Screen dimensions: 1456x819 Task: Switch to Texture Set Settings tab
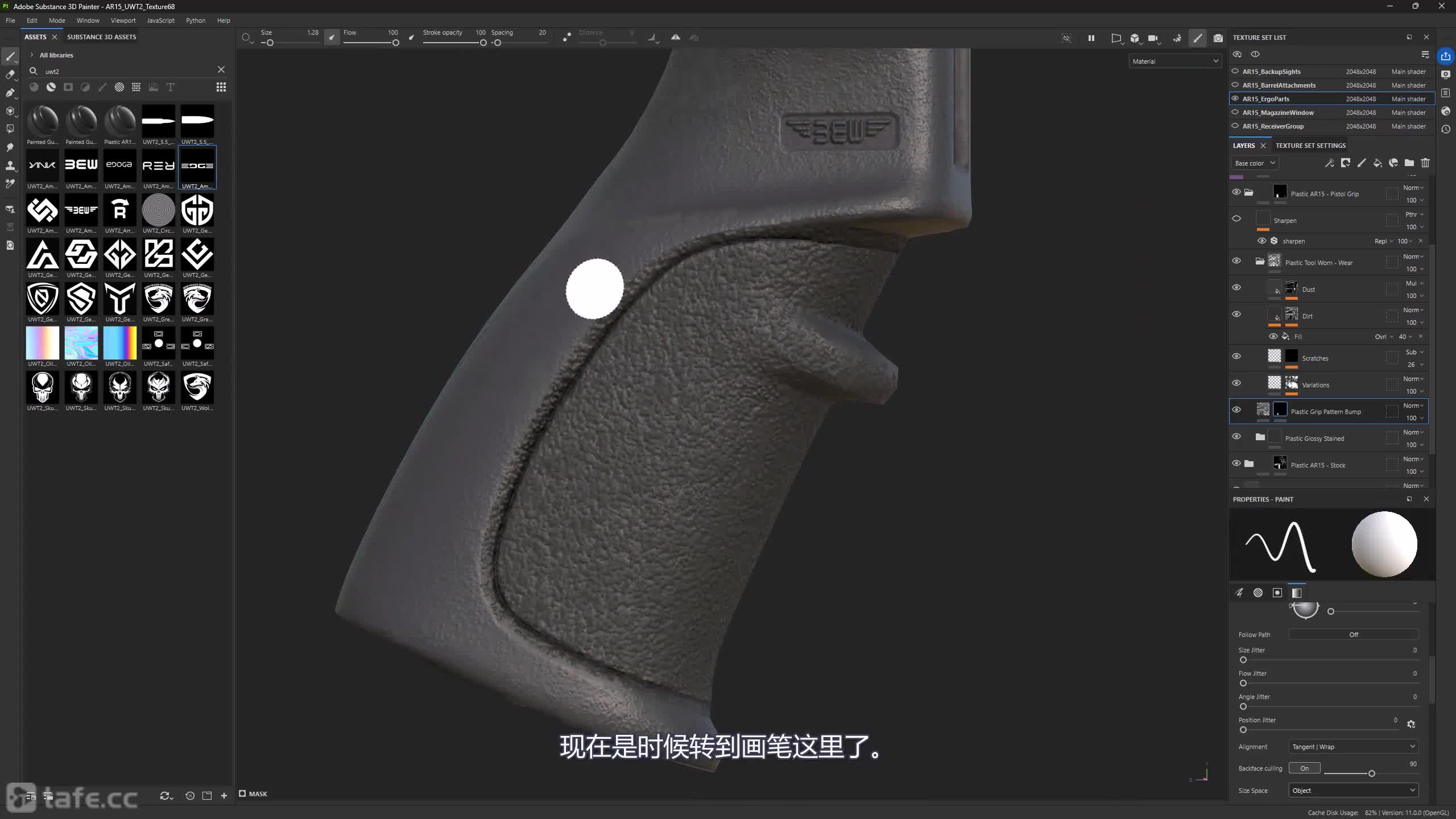[1310, 146]
